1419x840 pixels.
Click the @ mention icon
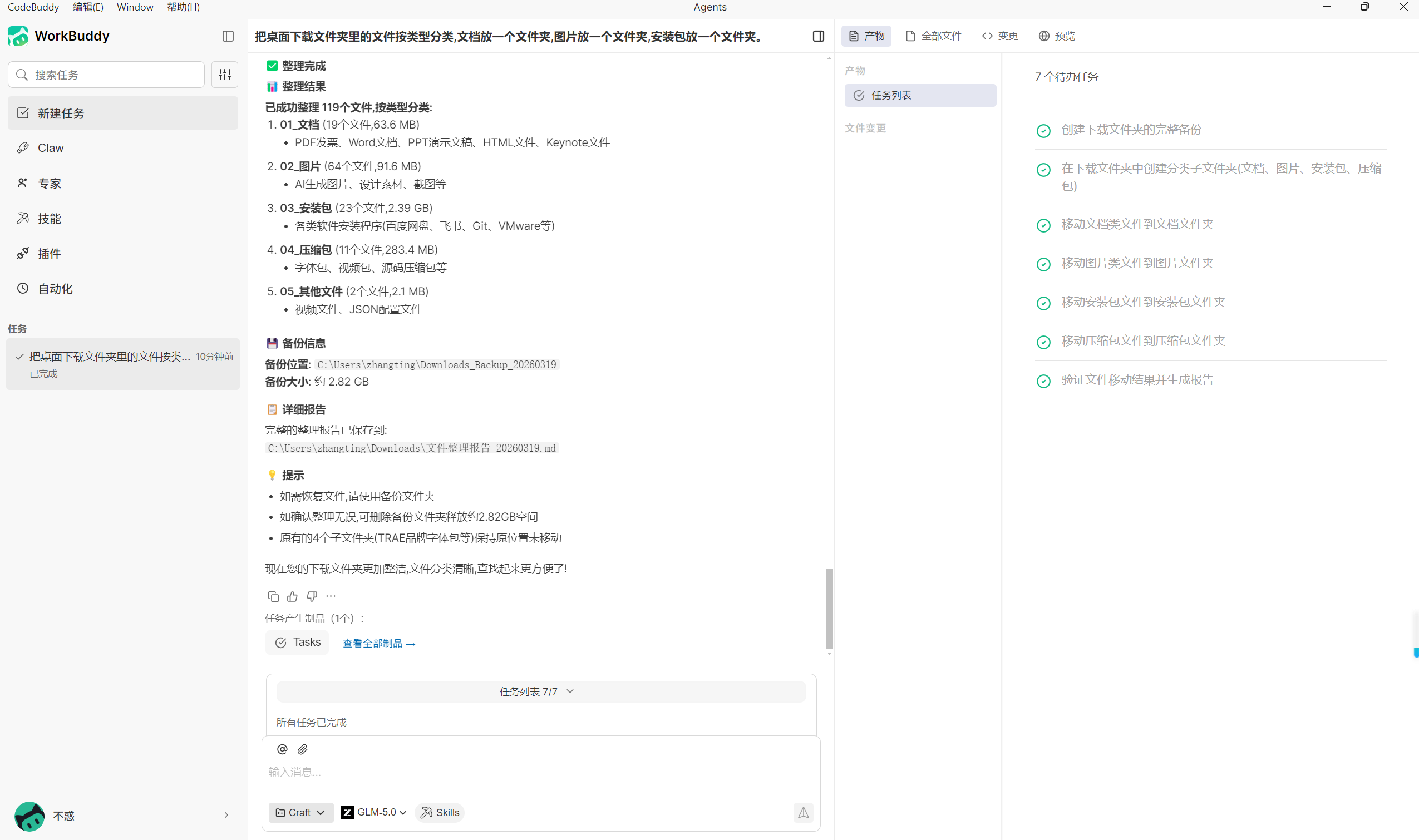282,749
